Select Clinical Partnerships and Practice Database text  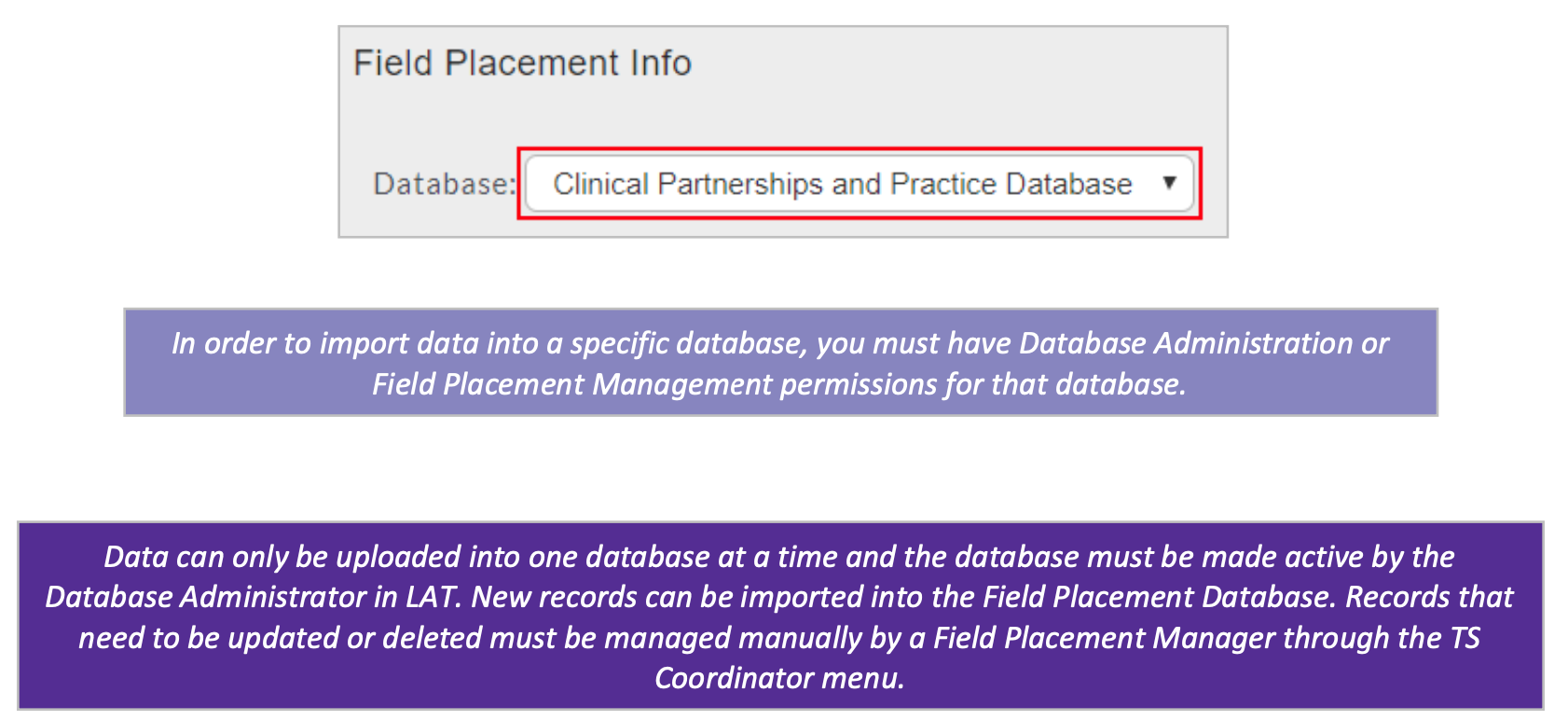click(843, 184)
